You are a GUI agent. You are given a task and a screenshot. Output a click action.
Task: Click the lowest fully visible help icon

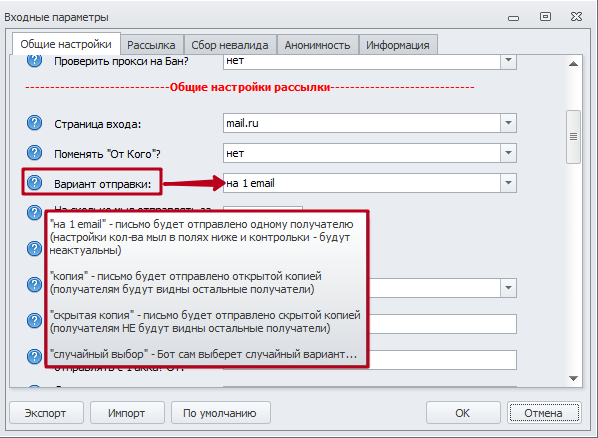coord(34,356)
